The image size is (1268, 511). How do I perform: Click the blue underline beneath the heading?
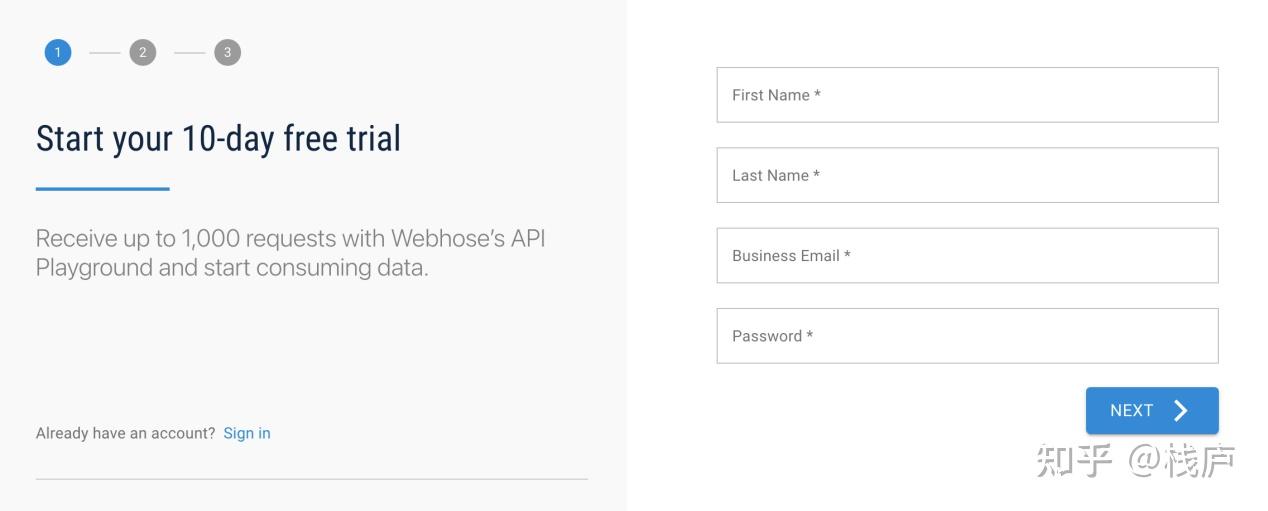tap(102, 188)
